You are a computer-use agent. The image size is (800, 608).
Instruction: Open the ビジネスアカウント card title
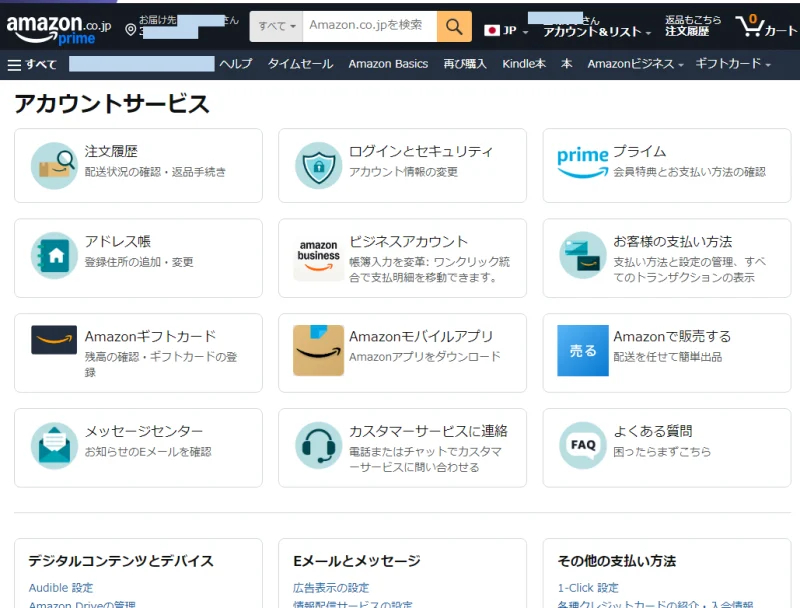point(409,241)
